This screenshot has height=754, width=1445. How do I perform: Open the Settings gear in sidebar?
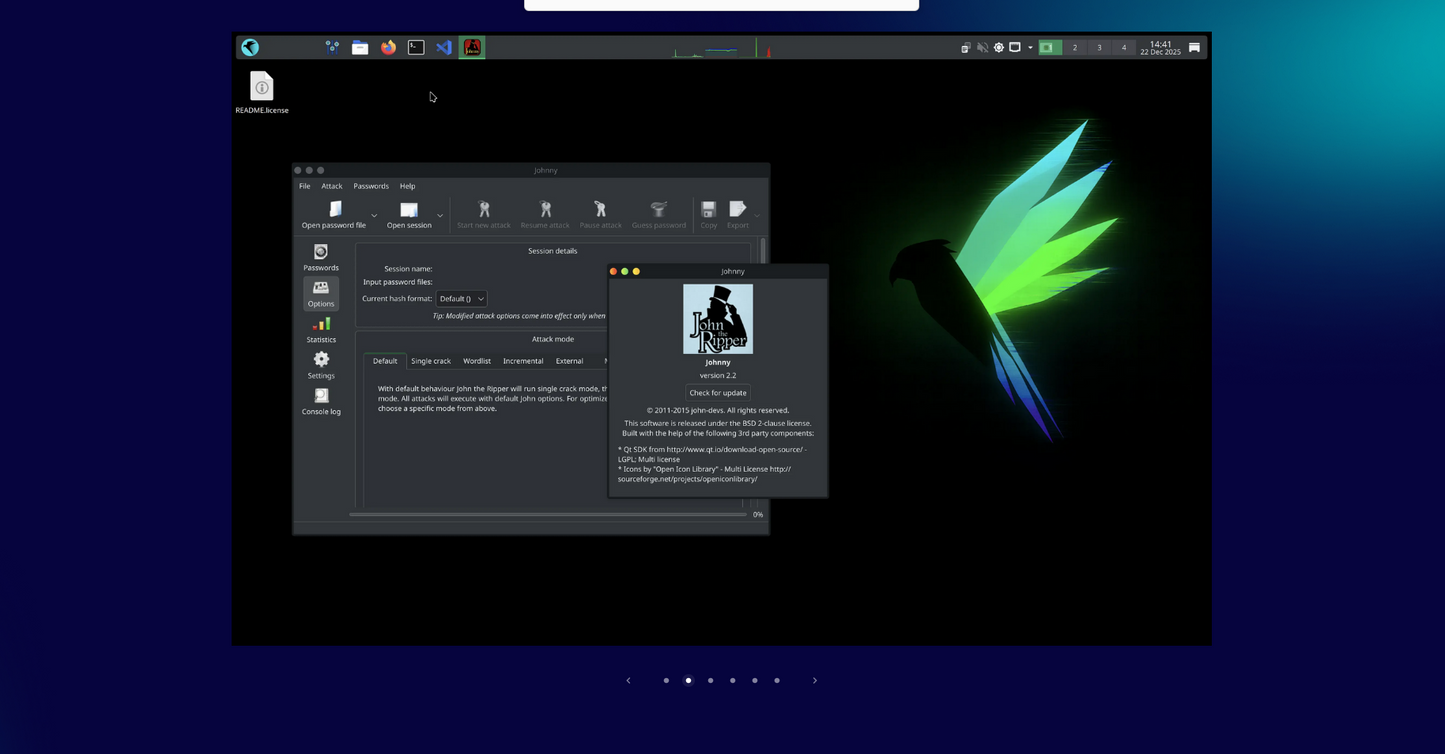tap(321, 366)
